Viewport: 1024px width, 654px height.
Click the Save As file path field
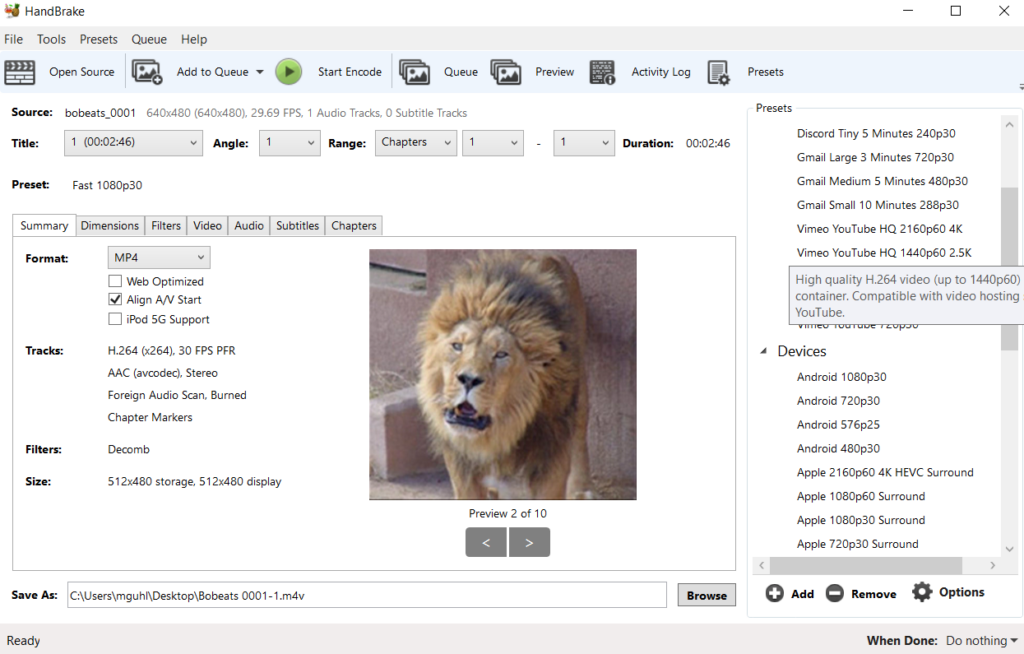pos(366,595)
